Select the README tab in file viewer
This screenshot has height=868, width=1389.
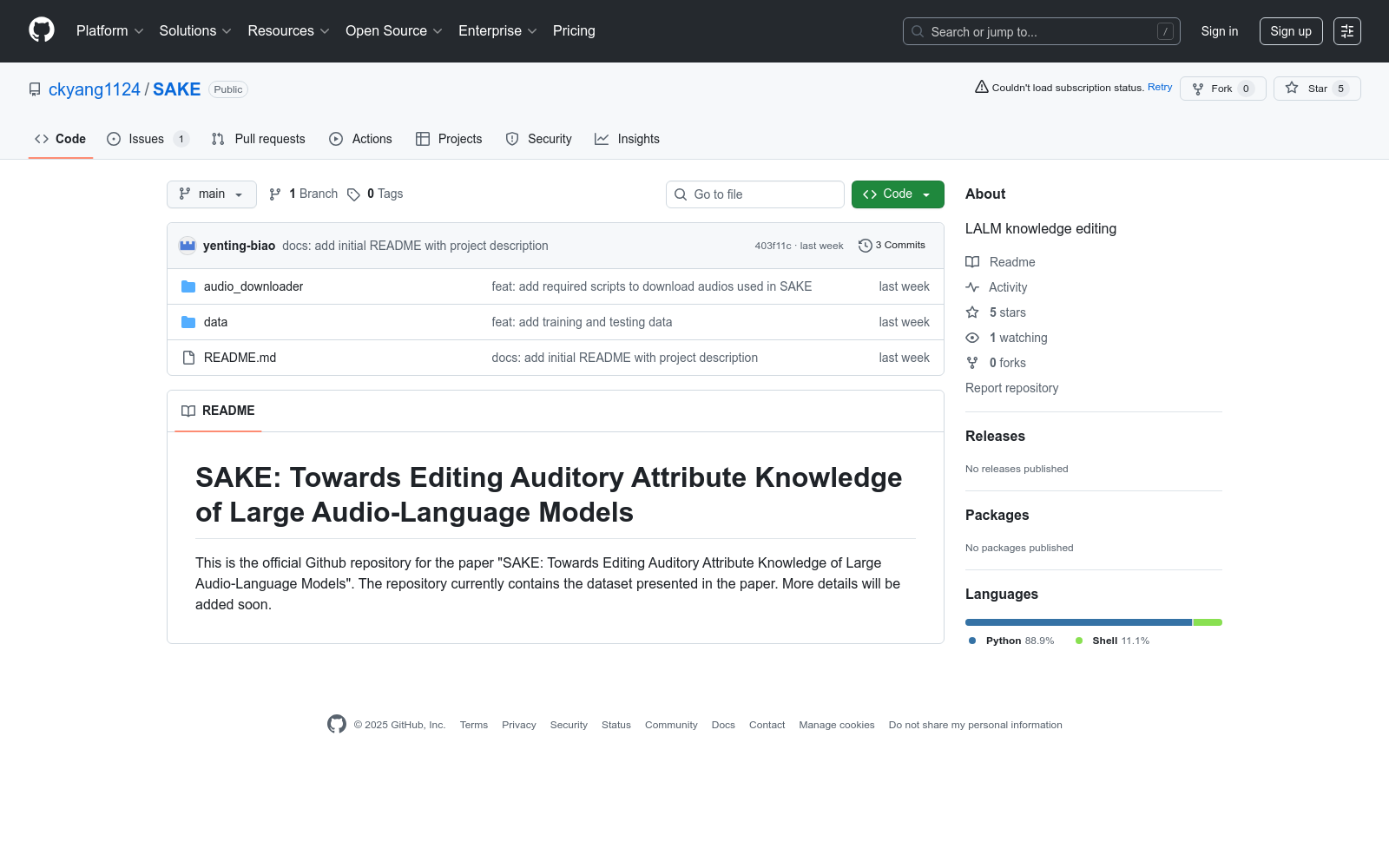(218, 411)
